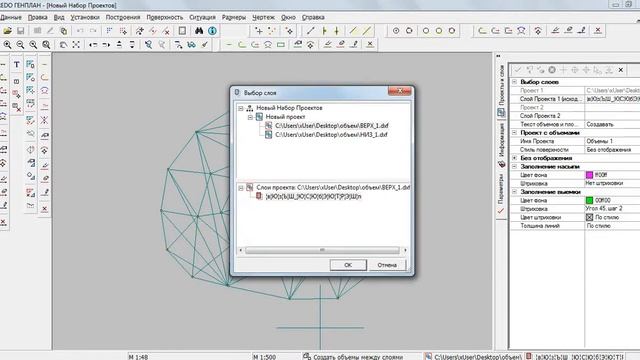Click the Цвет штриховки По стилю swatch

589,218
